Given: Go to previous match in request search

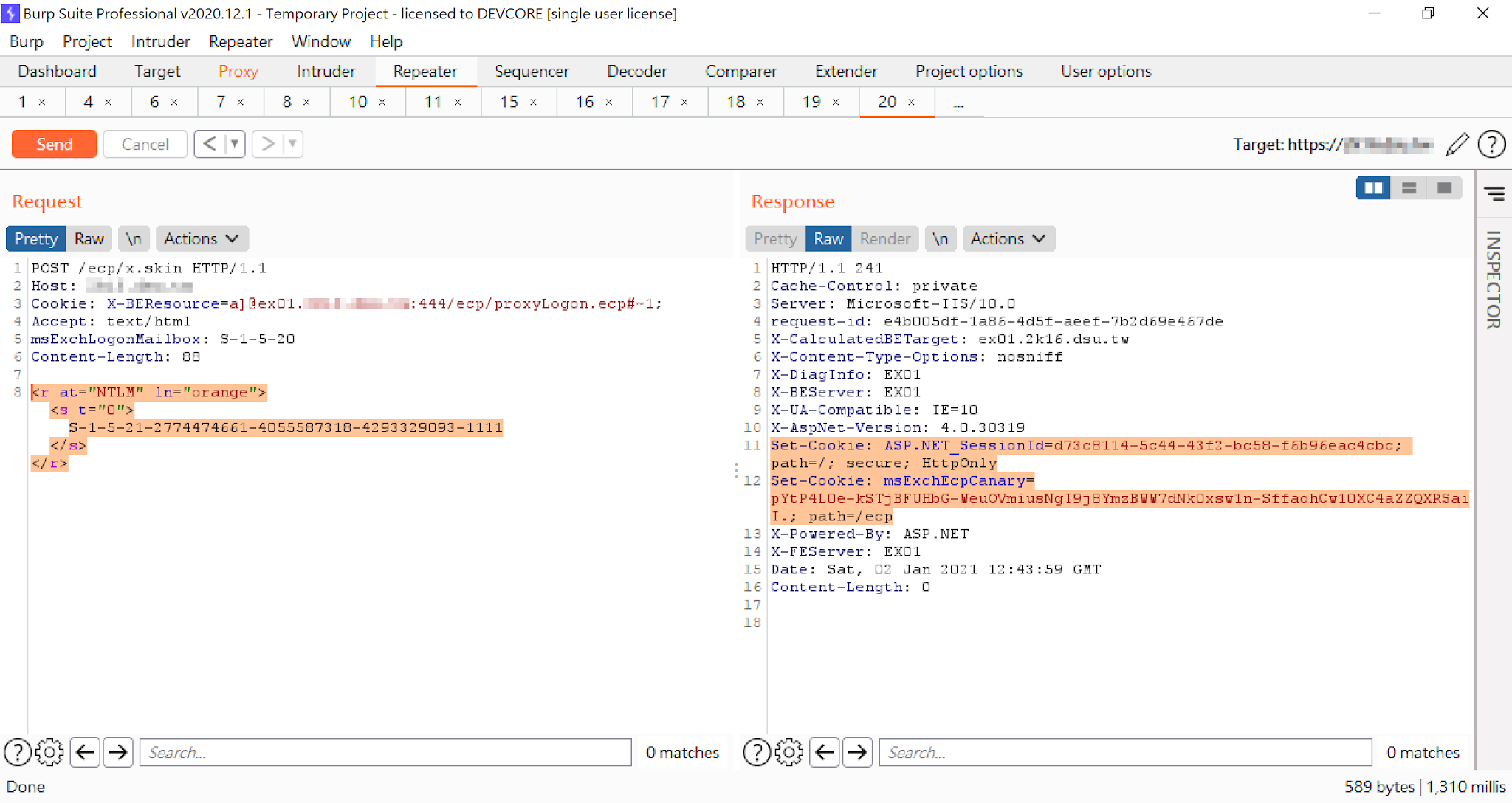Looking at the screenshot, I should (86, 752).
